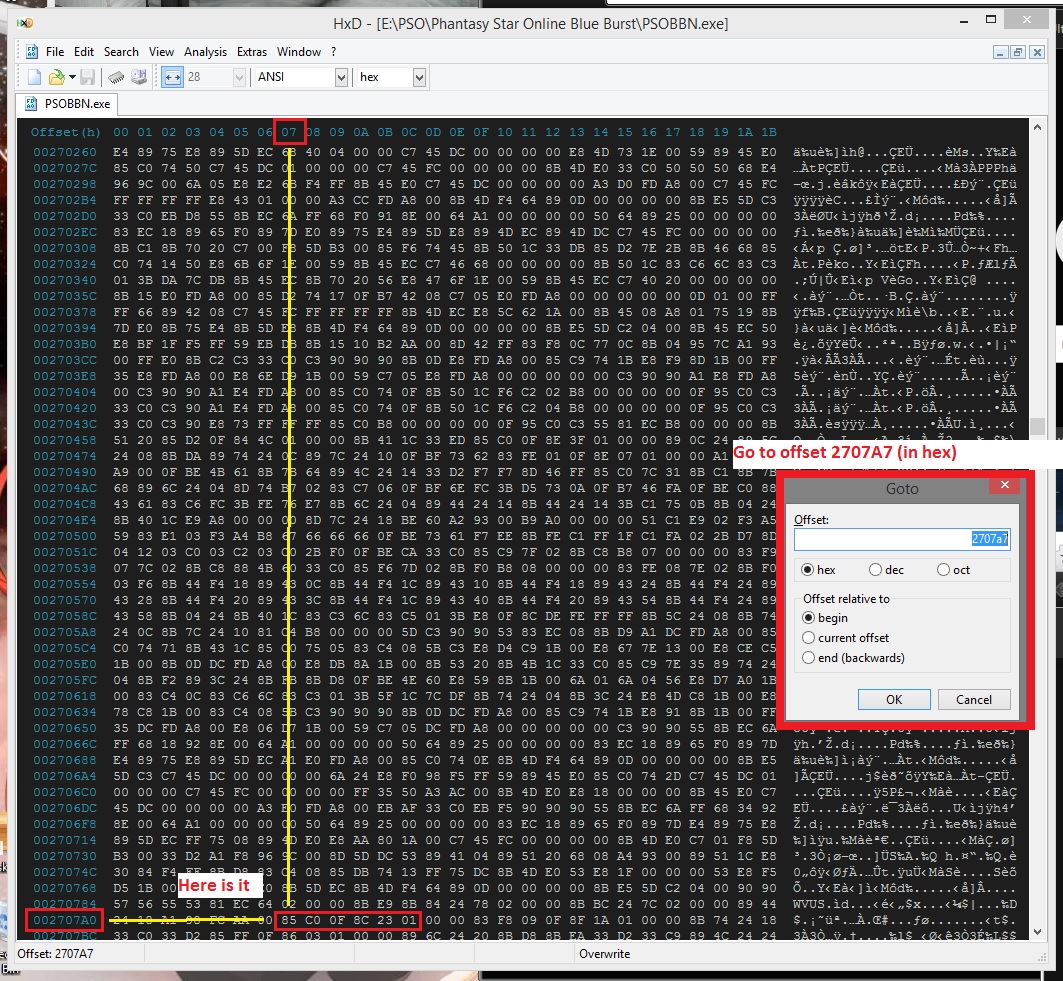Select the dec radio button
The height and width of the screenshot is (981, 1063).
click(x=875, y=569)
